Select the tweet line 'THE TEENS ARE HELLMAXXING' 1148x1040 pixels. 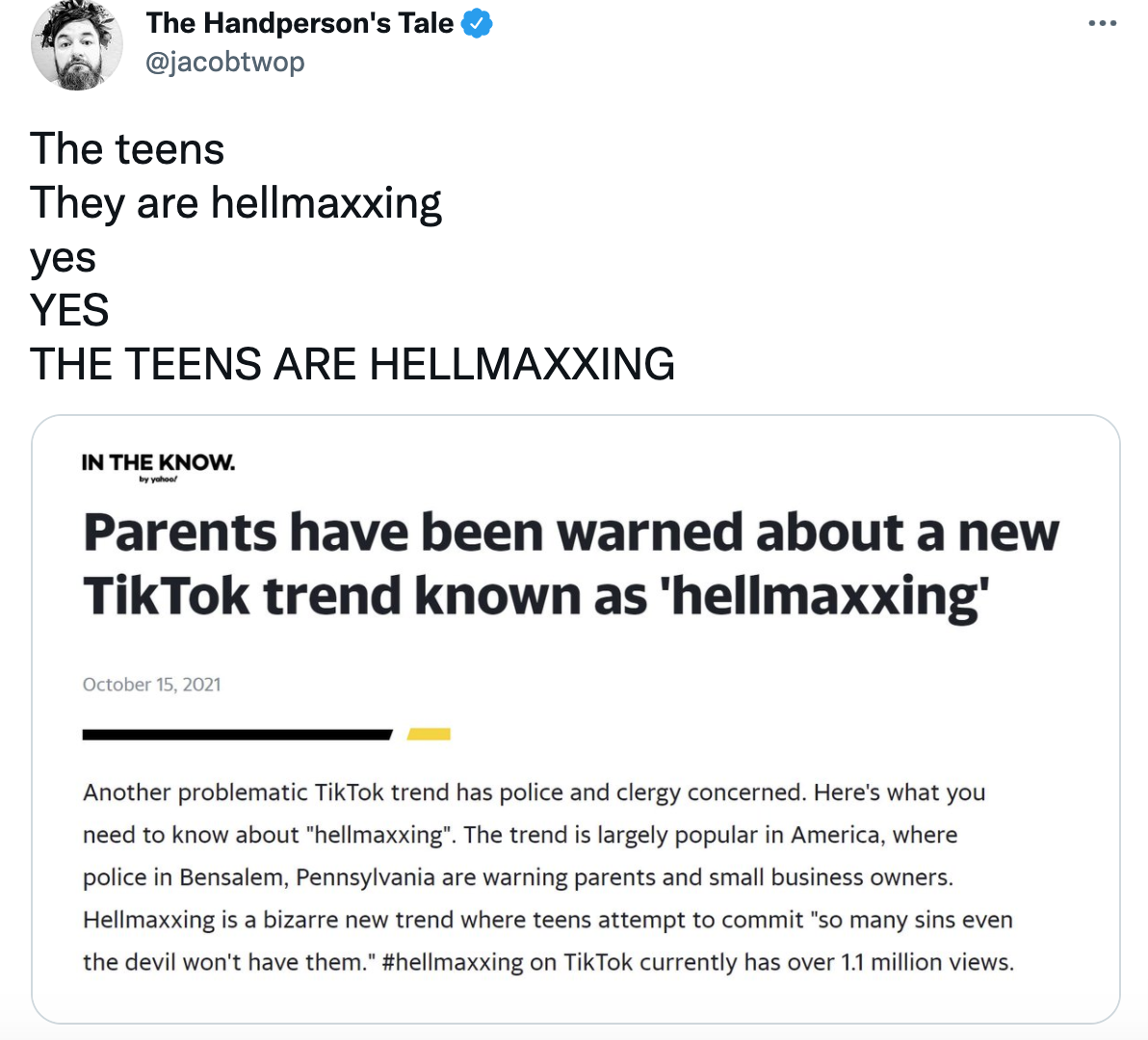[x=353, y=364]
